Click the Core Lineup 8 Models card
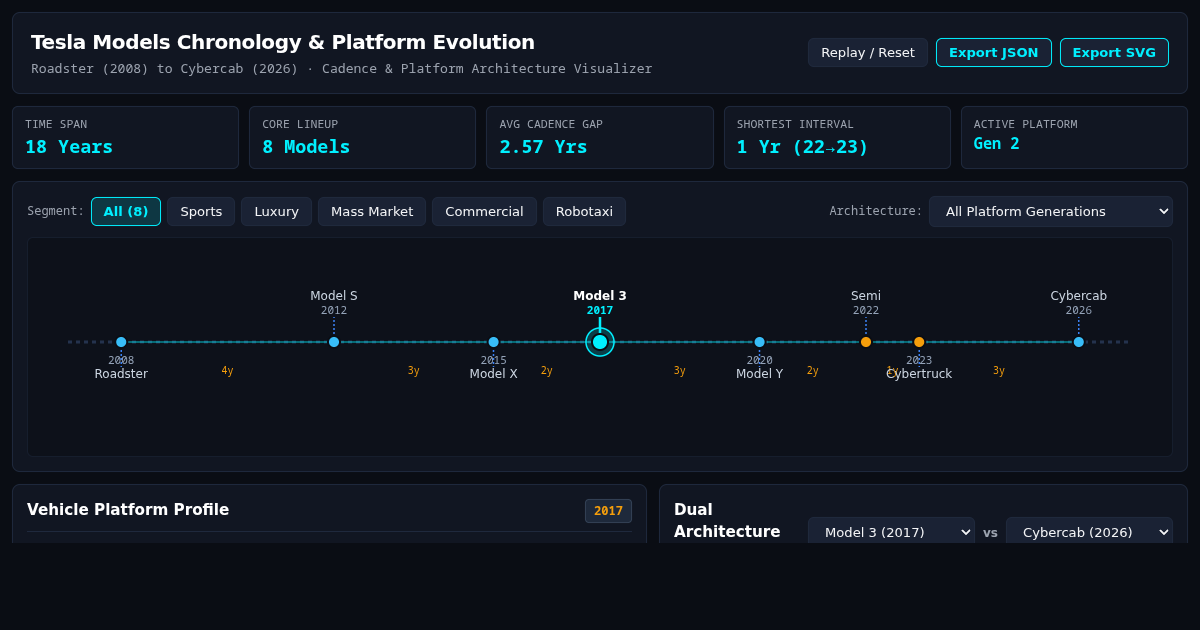The image size is (1200, 630). (x=362, y=138)
